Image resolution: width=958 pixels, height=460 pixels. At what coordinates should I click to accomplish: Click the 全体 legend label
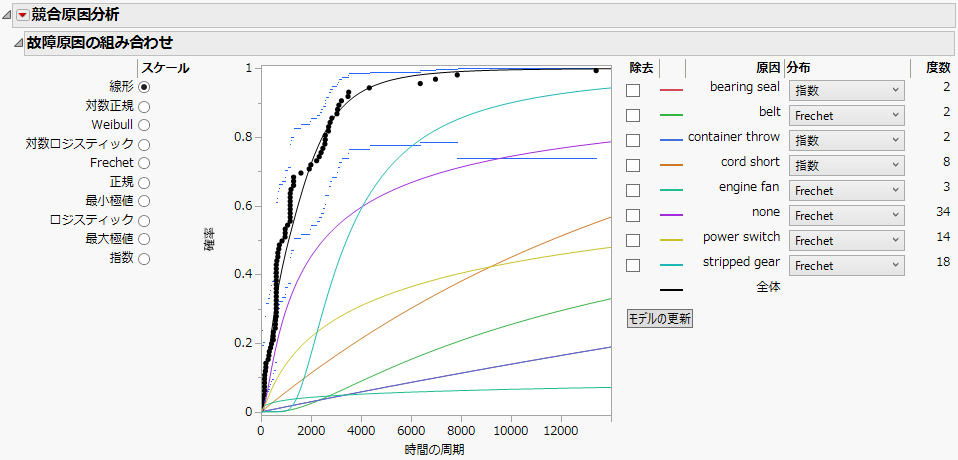(768, 285)
